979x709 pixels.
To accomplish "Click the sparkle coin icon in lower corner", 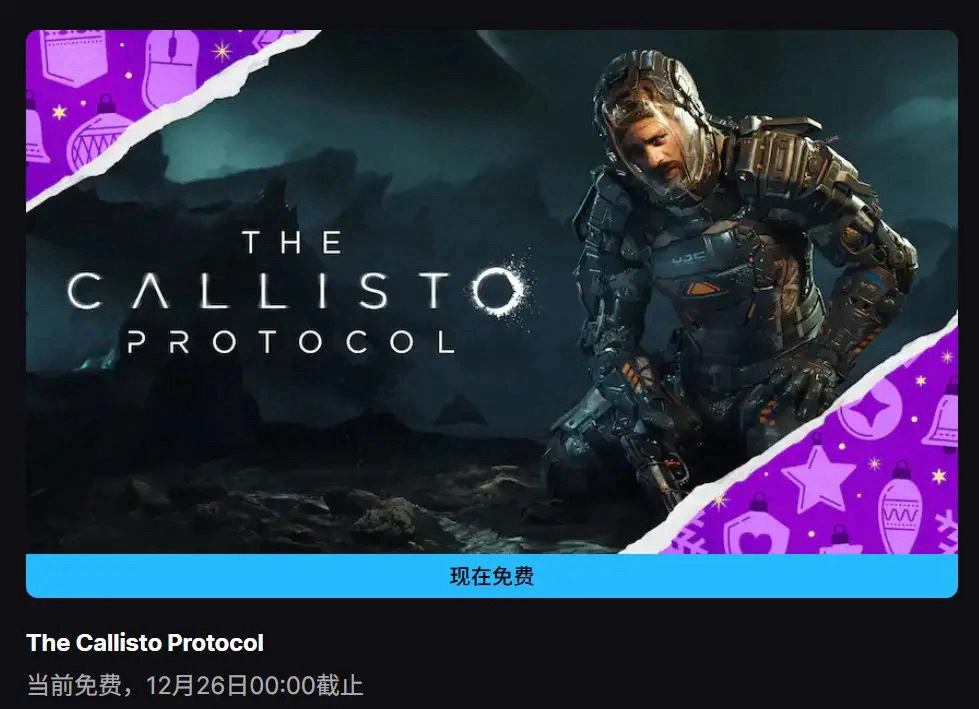I will (x=870, y=410).
